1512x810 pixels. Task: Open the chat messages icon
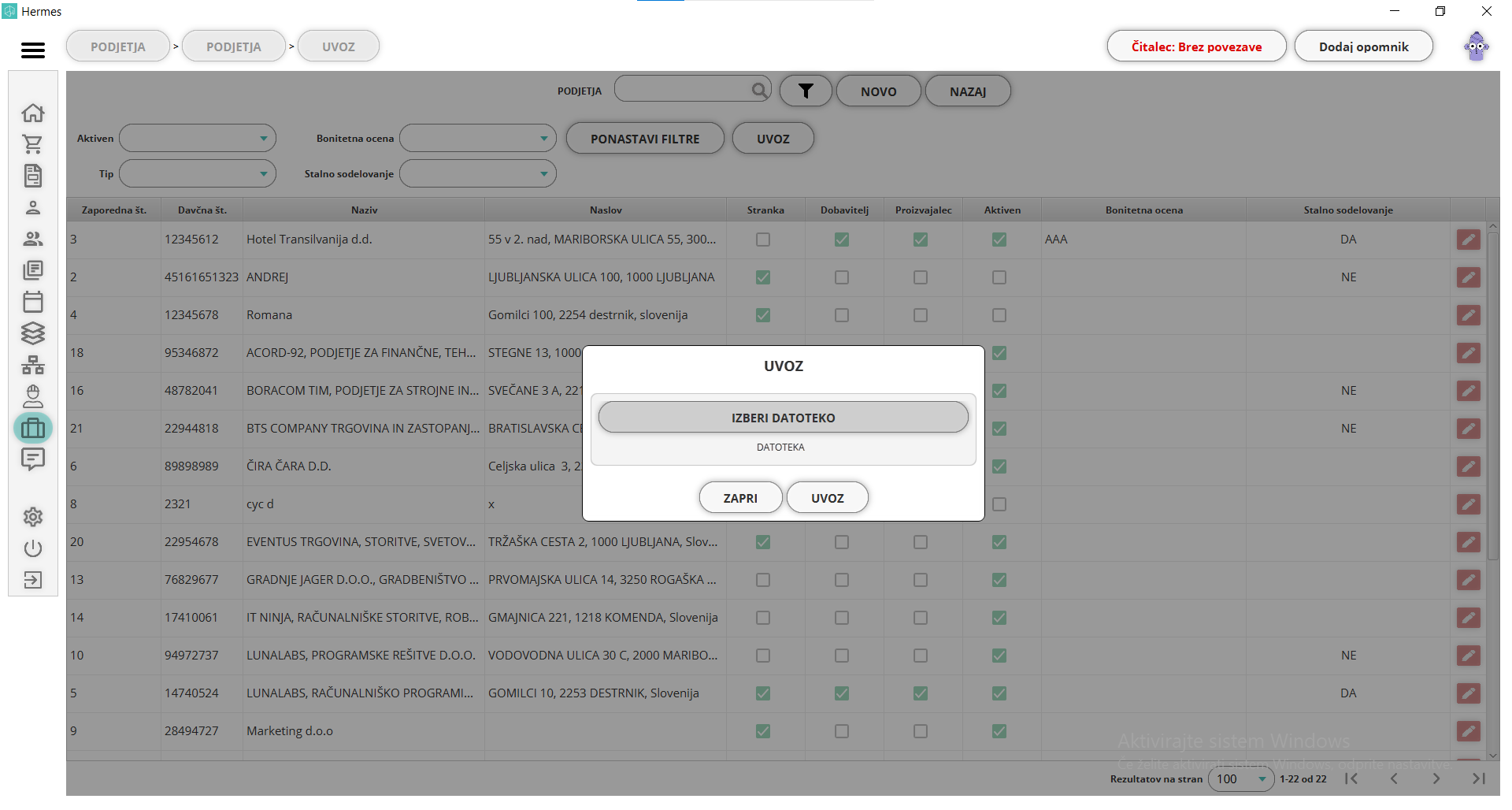[32, 459]
